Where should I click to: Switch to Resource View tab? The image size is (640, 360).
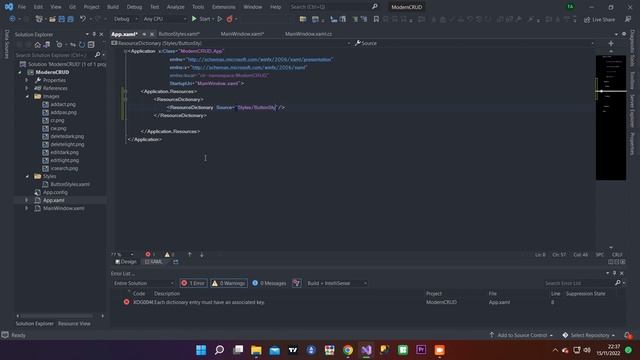74,324
